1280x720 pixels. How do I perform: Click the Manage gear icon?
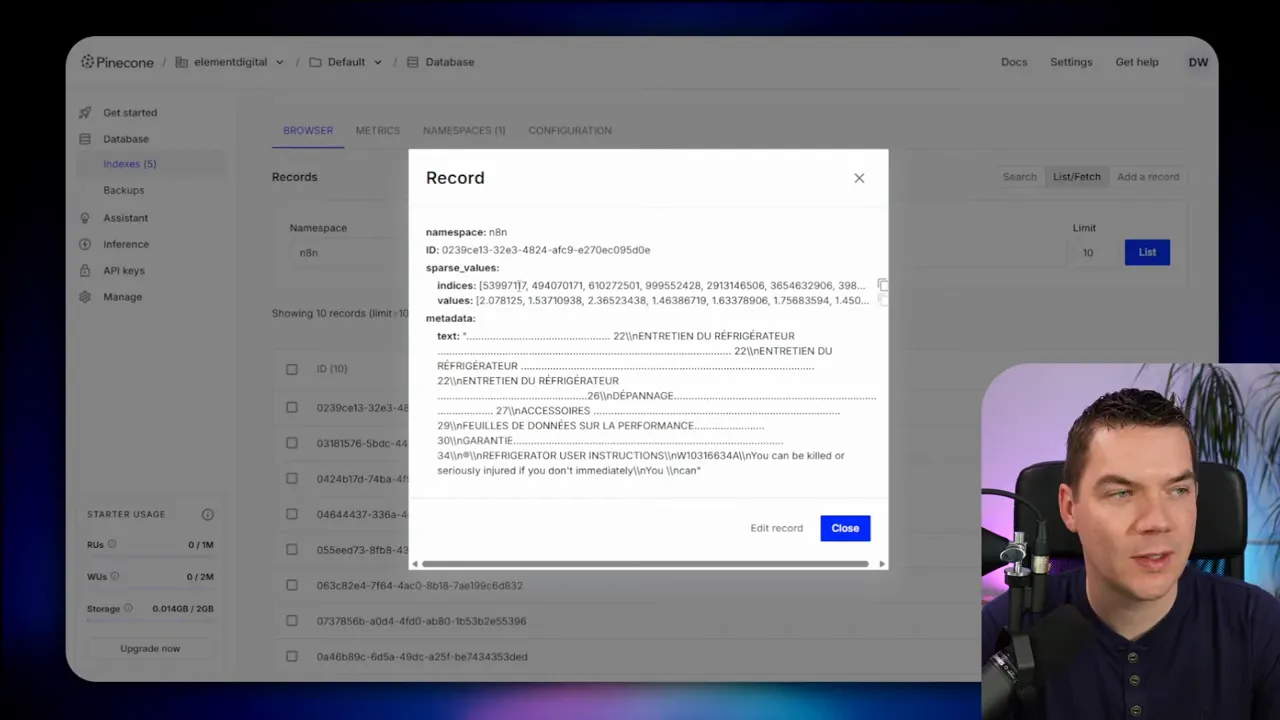(x=85, y=297)
